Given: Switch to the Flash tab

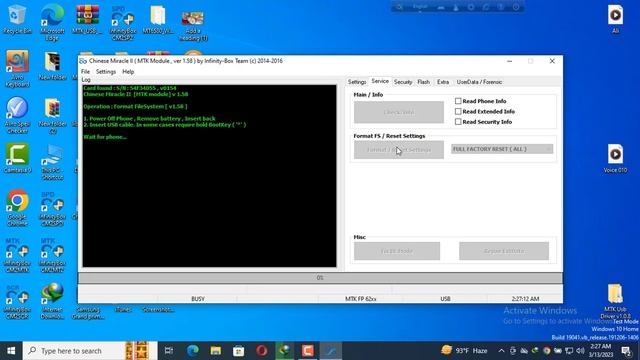Looking at the screenshot, I should point(423,82).
